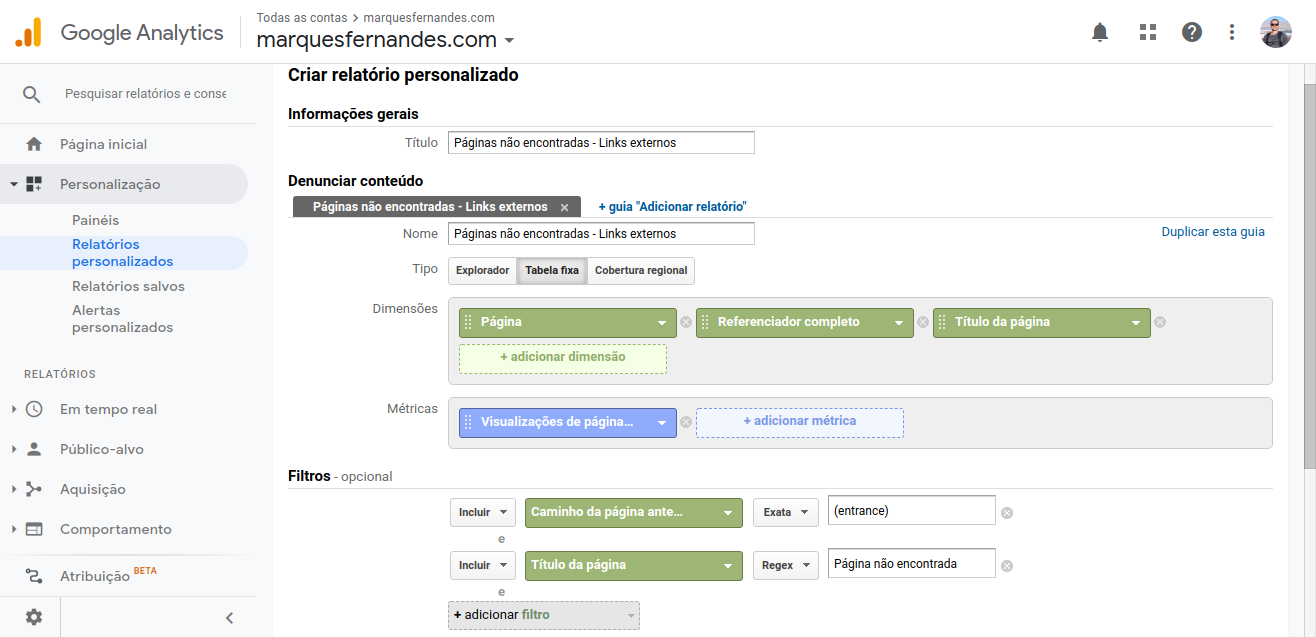This screenshot has height=637, width=1316.
Task: Open the notifications bell
Action: (1100, 32)
